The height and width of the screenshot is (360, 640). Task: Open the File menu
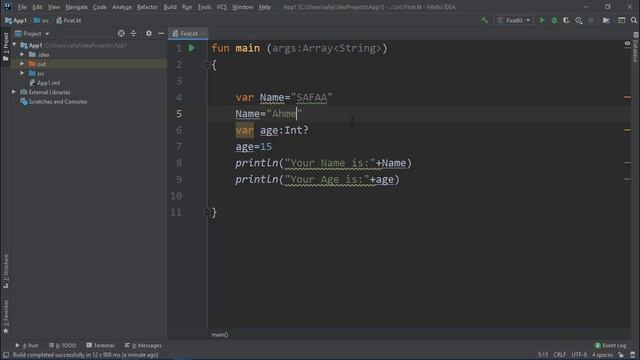click(22, 7)
